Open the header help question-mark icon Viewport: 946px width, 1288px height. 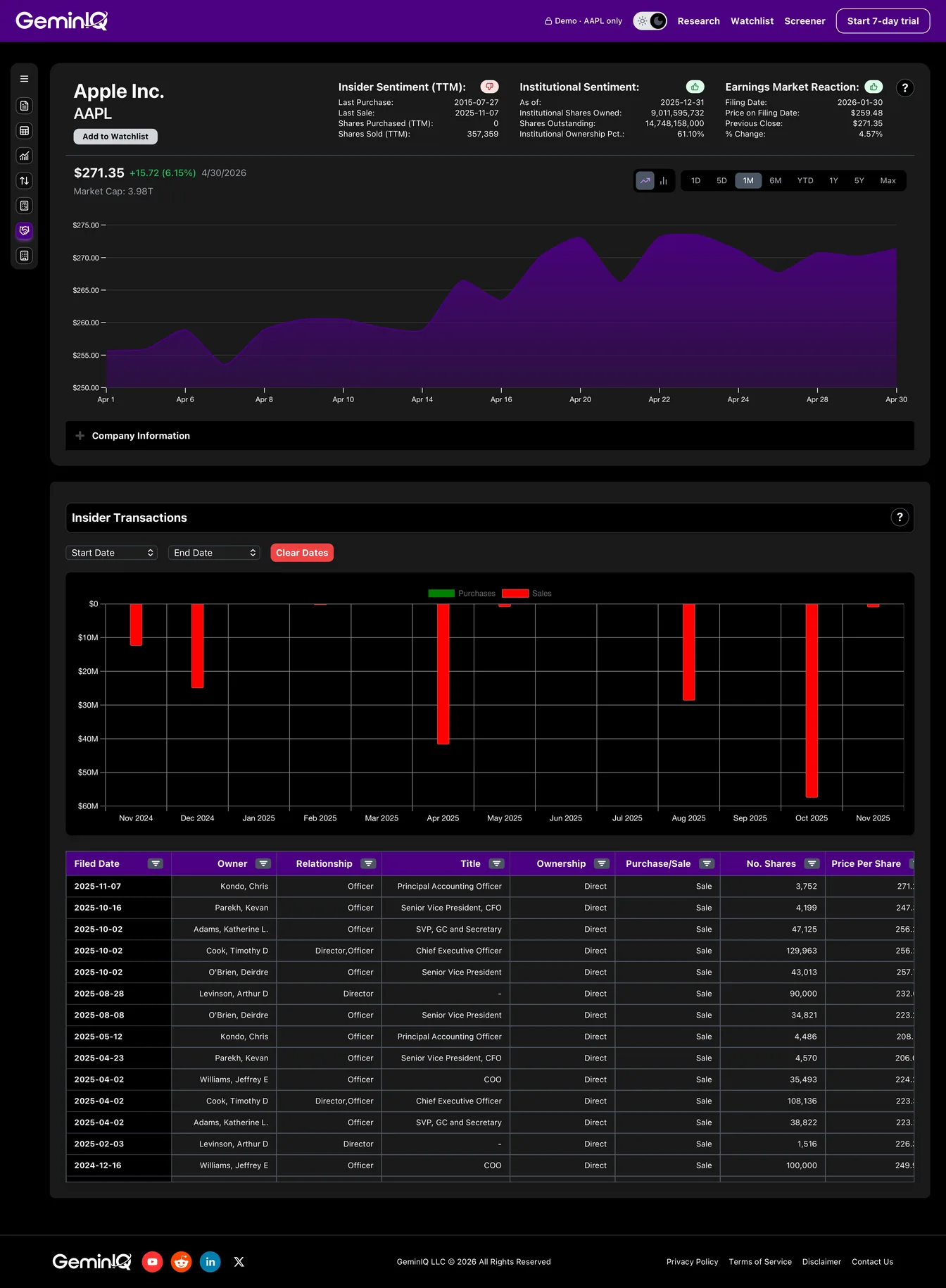(x=905, y=88)
